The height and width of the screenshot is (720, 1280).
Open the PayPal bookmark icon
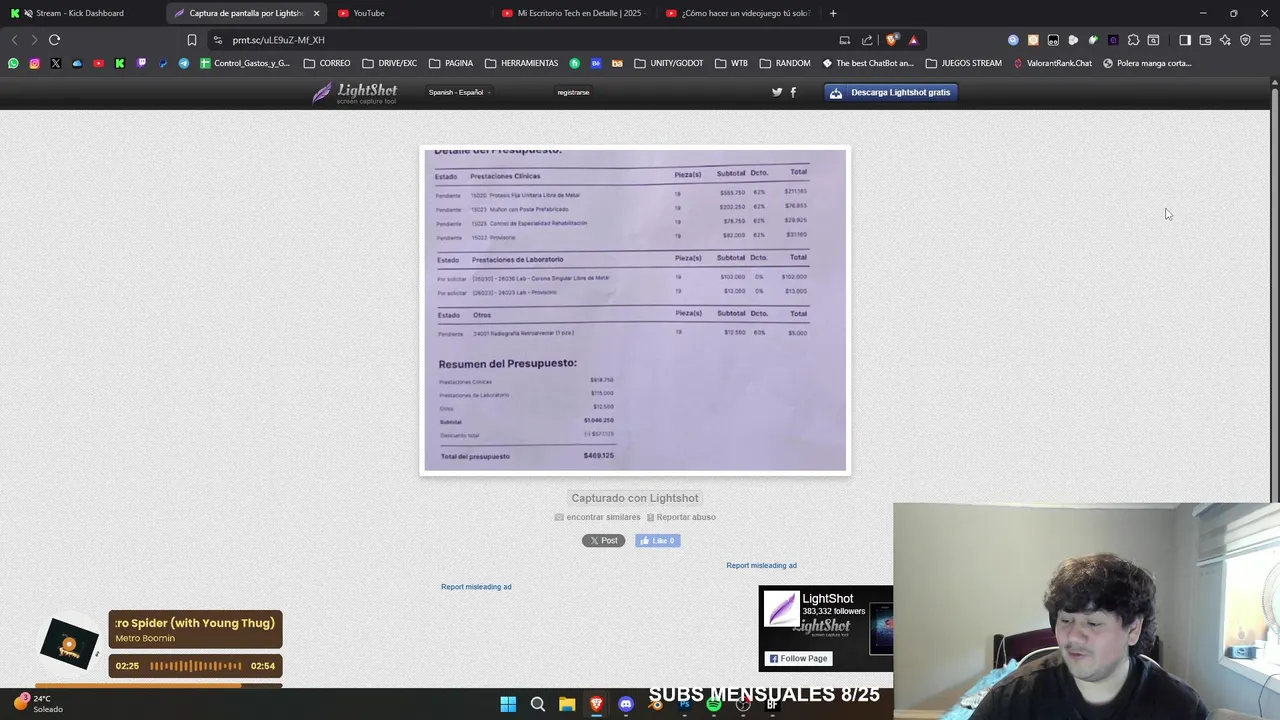pyautogui.click(x=162, y=63)
